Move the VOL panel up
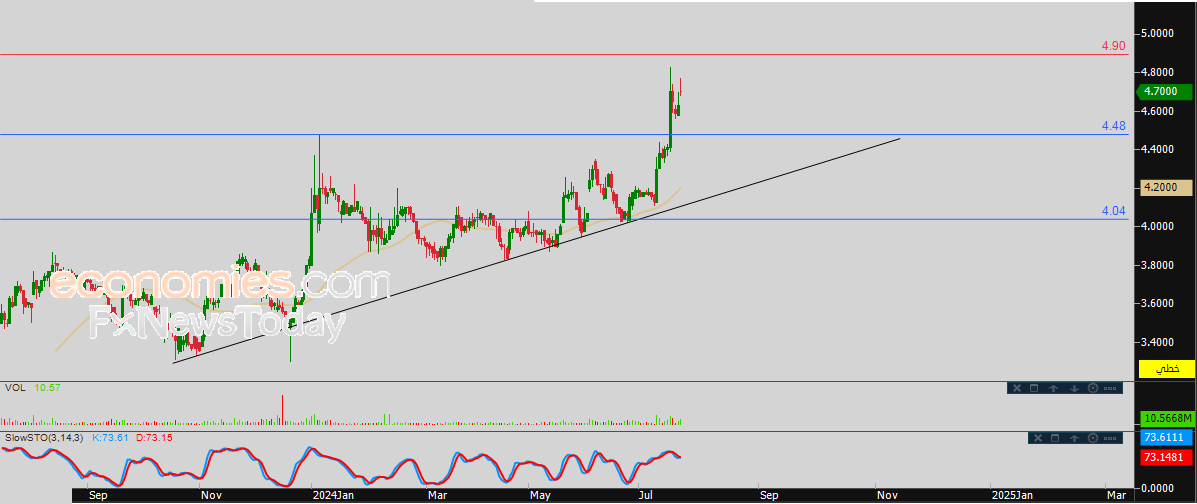The width and height of the screenshot is (1197, 504). [x=1053, y=388]
